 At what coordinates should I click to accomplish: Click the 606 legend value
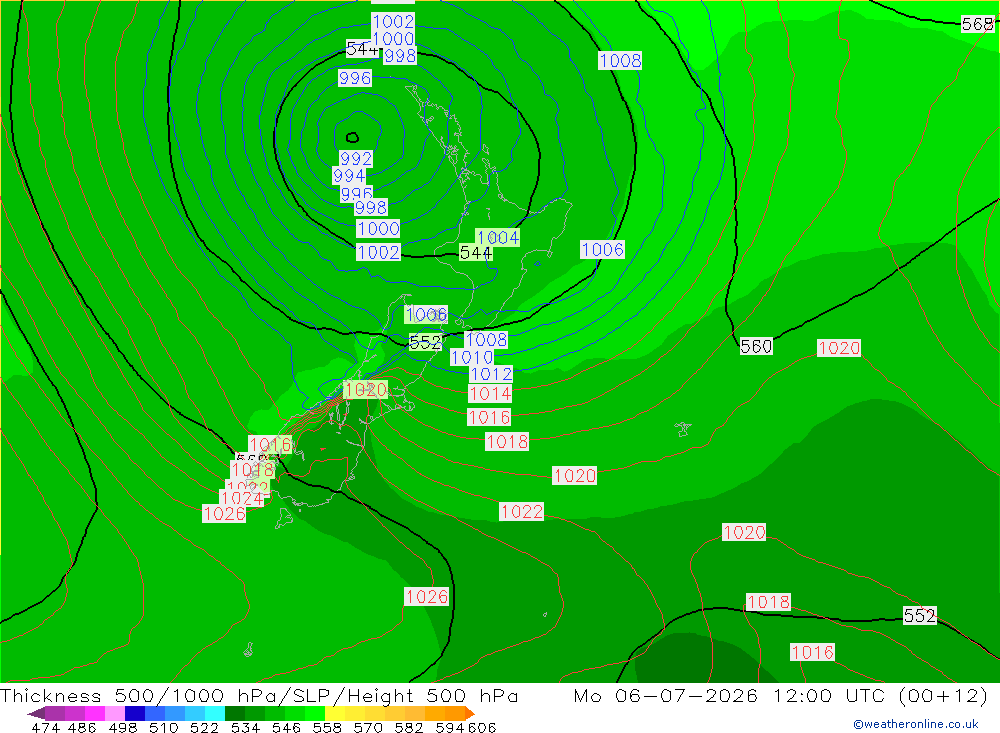tap(482, 728)
